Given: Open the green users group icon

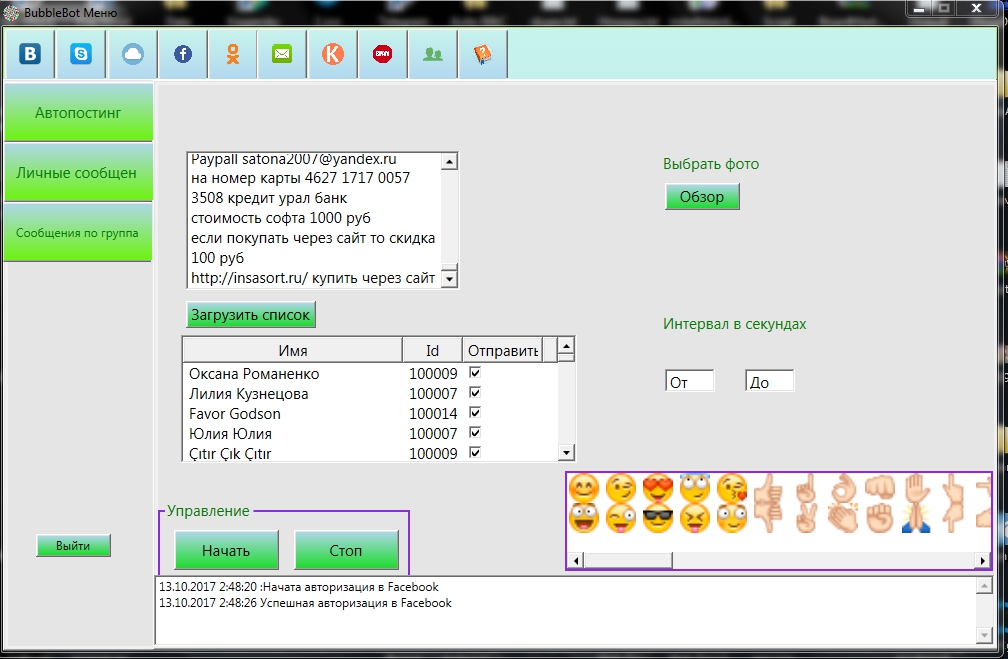Looking at the screenshot, I should pos(433,54).
